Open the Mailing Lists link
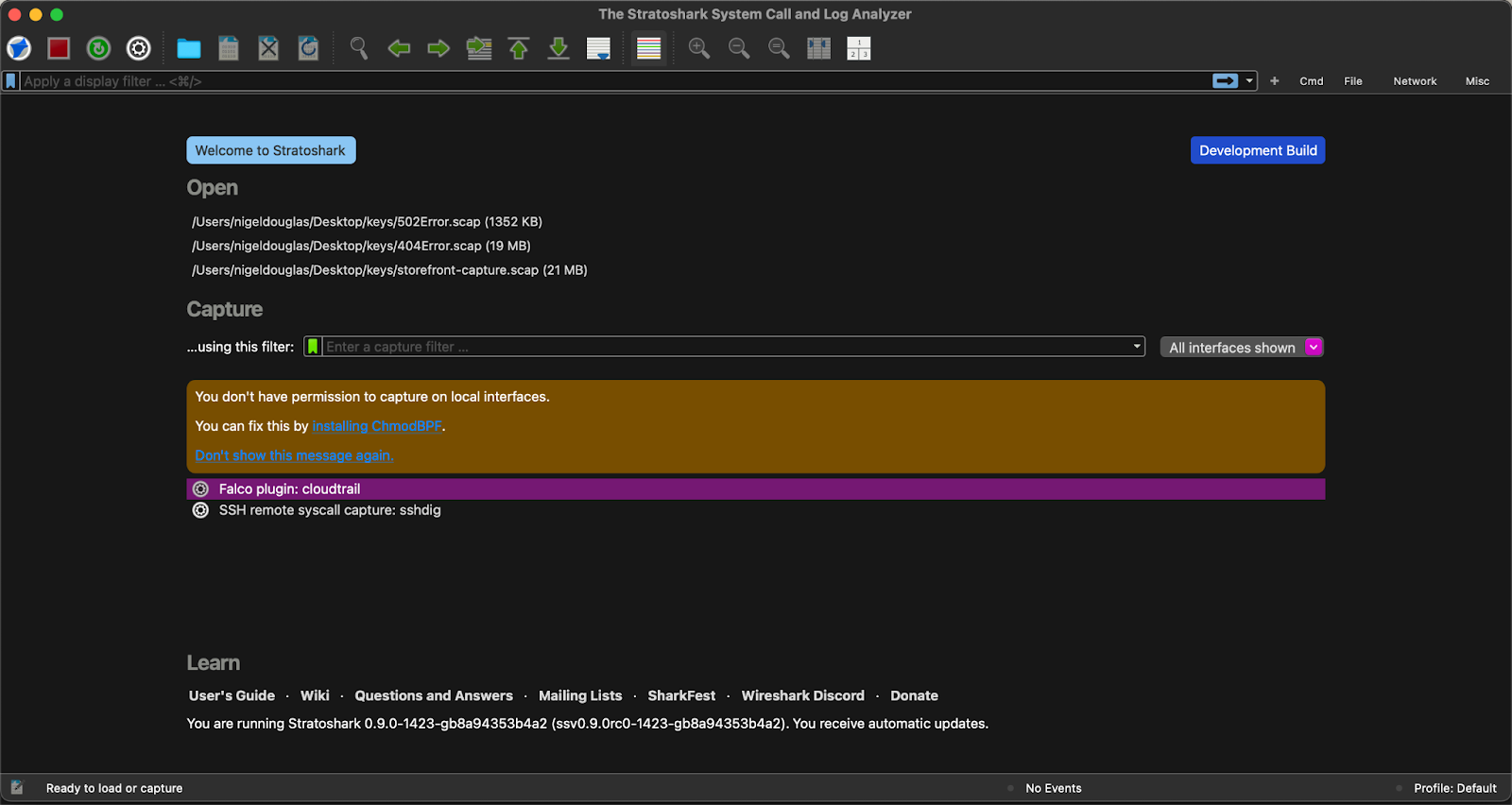The width and height of the screenshot is (1512, 805). (x=580, y=695)
